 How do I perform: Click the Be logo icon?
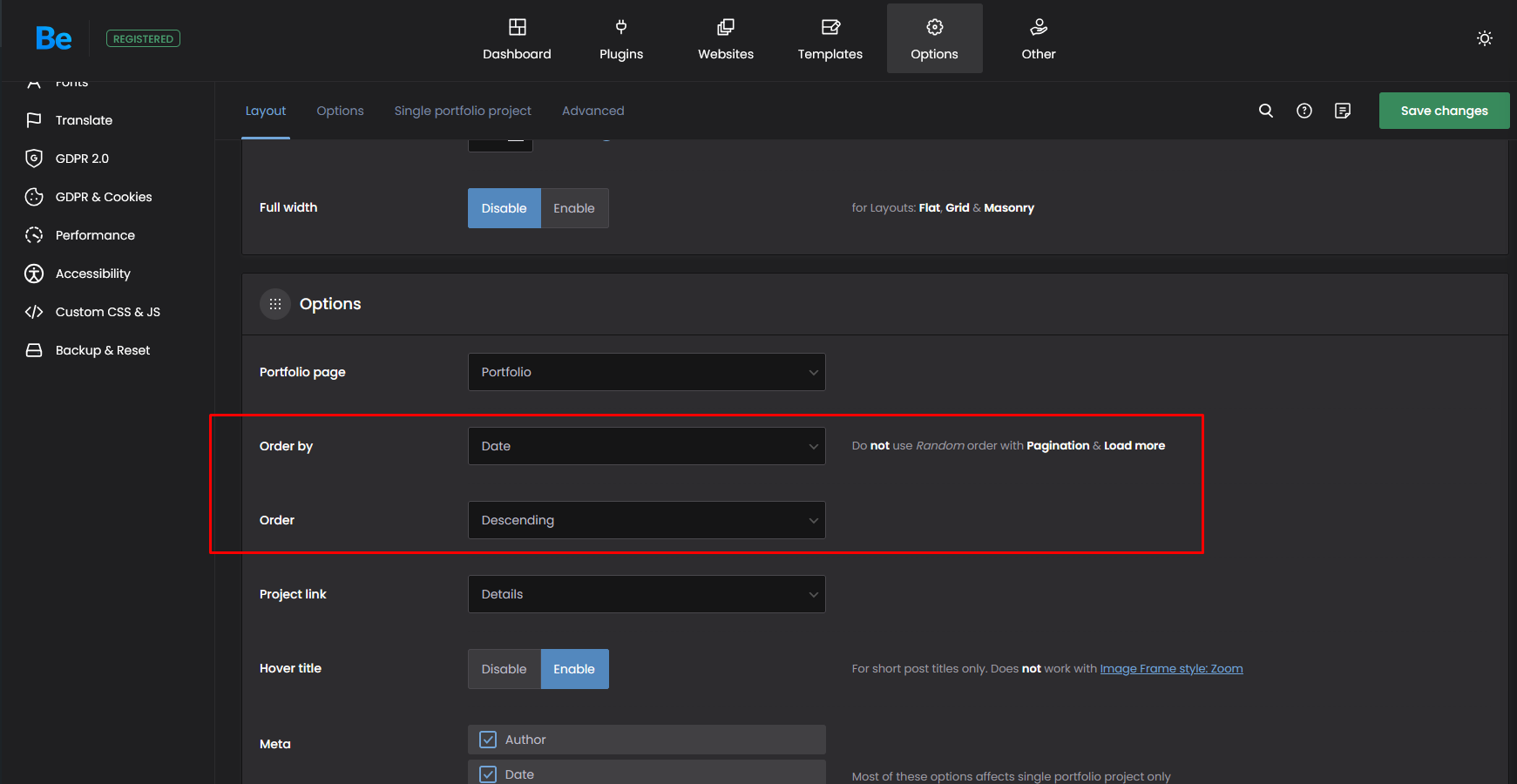(x=53, y=38)
